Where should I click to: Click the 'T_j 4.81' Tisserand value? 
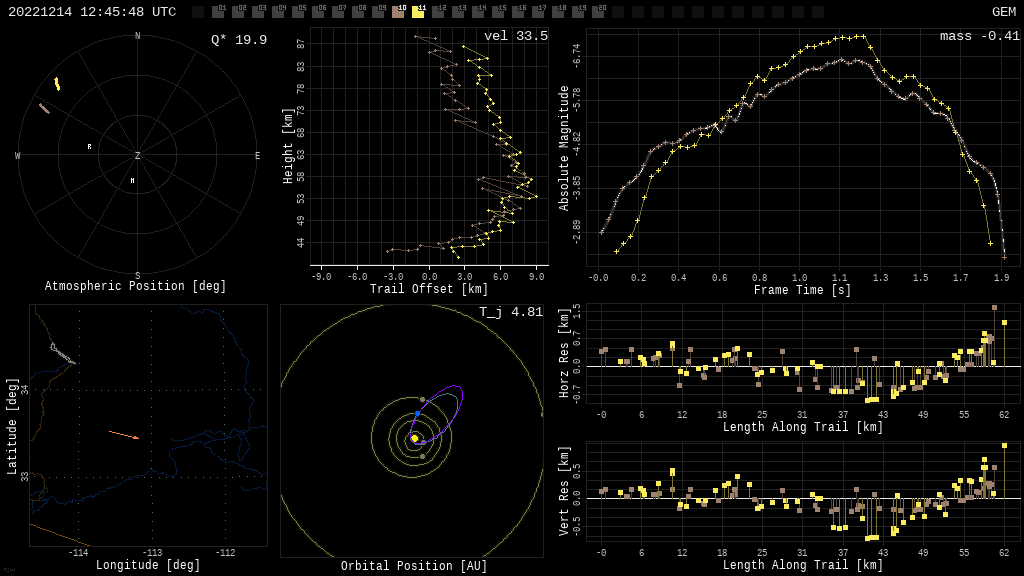coord(511,312)
